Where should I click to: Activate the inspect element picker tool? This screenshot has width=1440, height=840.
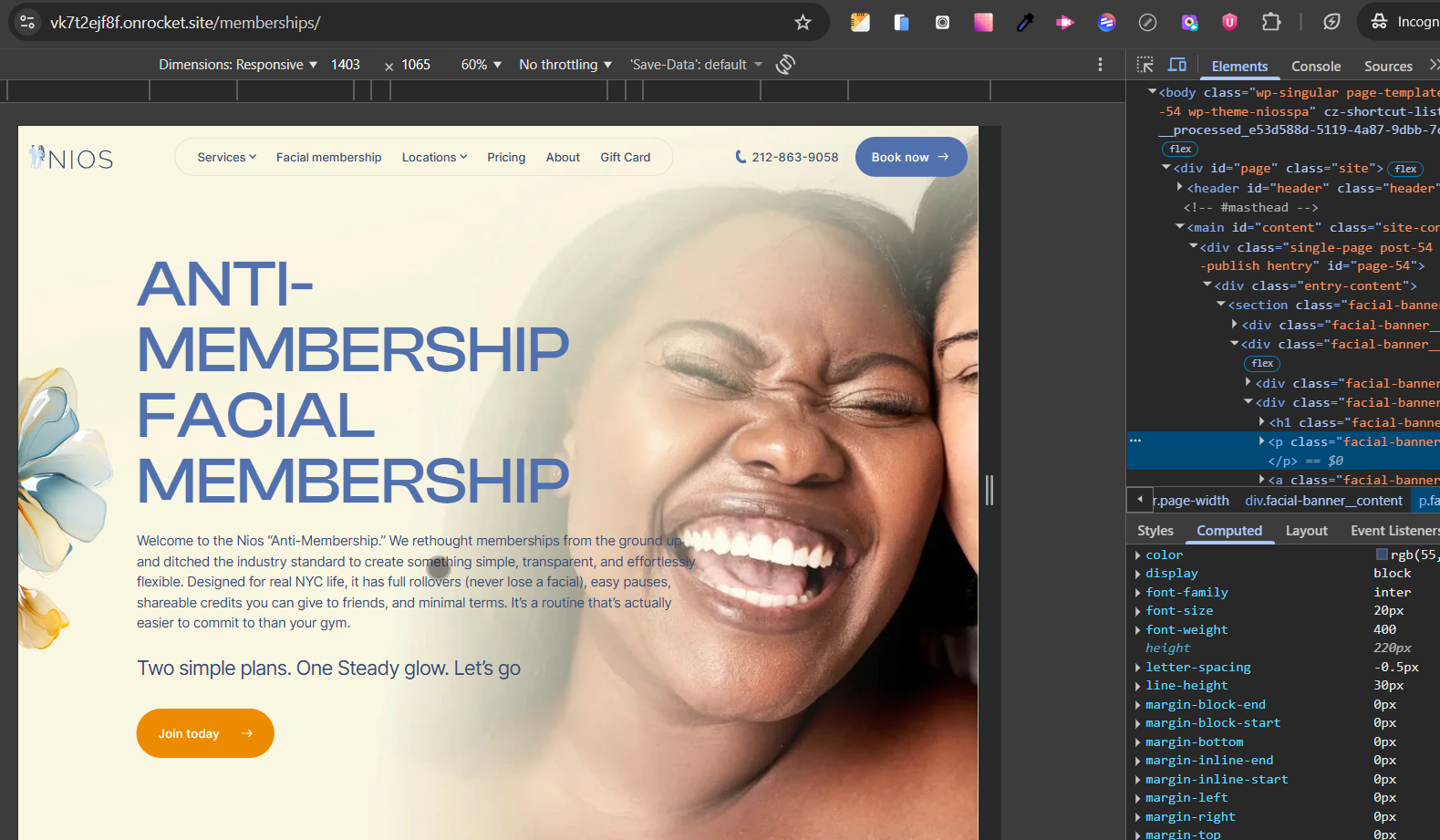1145,65
